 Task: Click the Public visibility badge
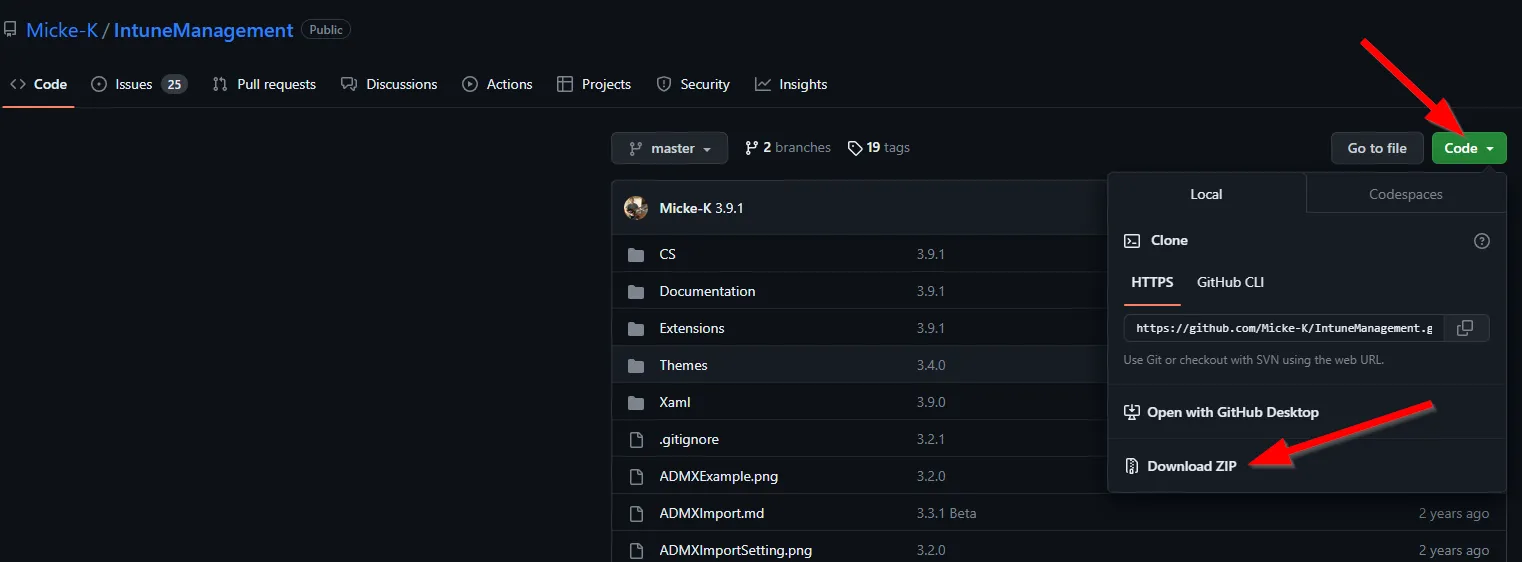click(x=326, y=30)
